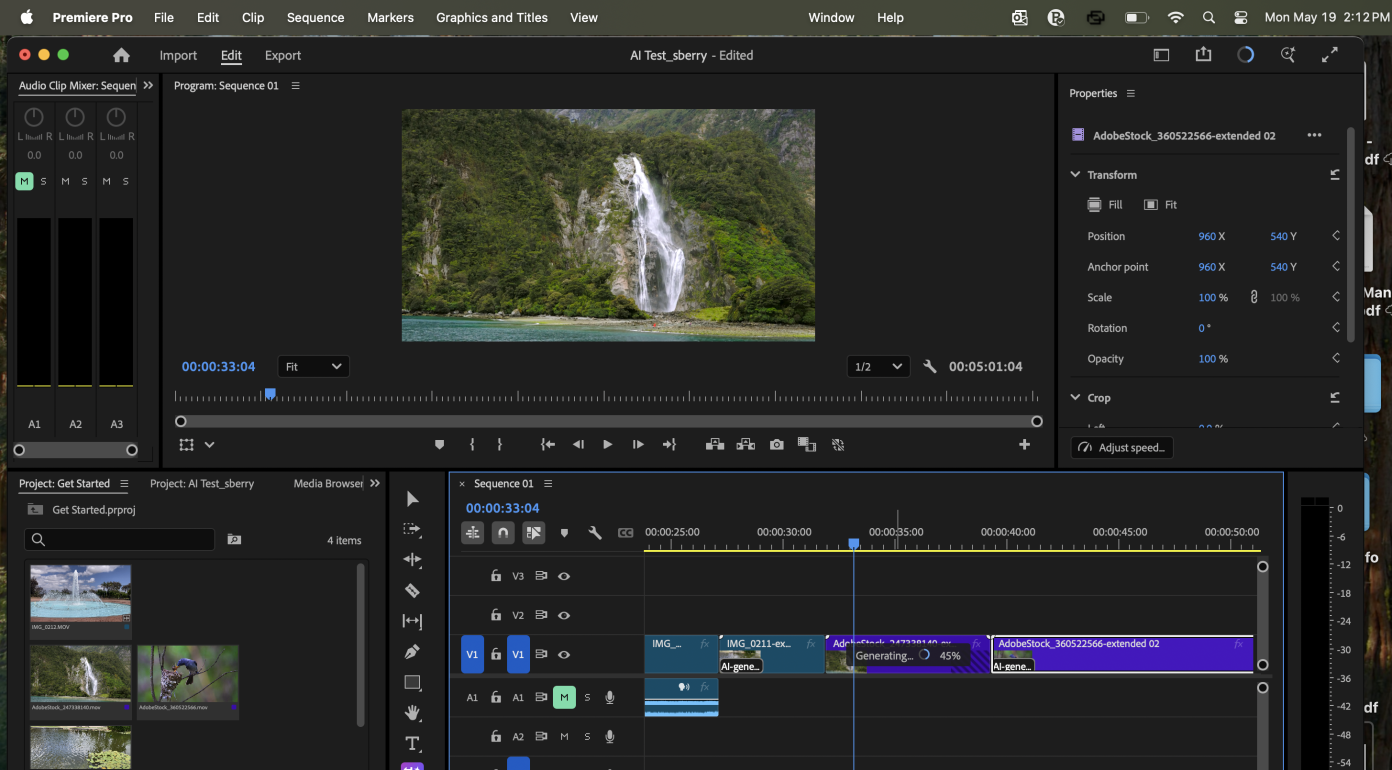
Task: Solo track A2 in the timeline
Action: coord(587,737)
